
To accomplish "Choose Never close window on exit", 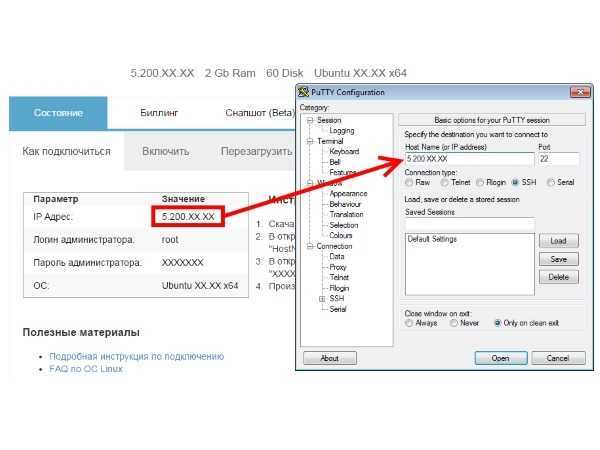I will [x=454, y=323].
